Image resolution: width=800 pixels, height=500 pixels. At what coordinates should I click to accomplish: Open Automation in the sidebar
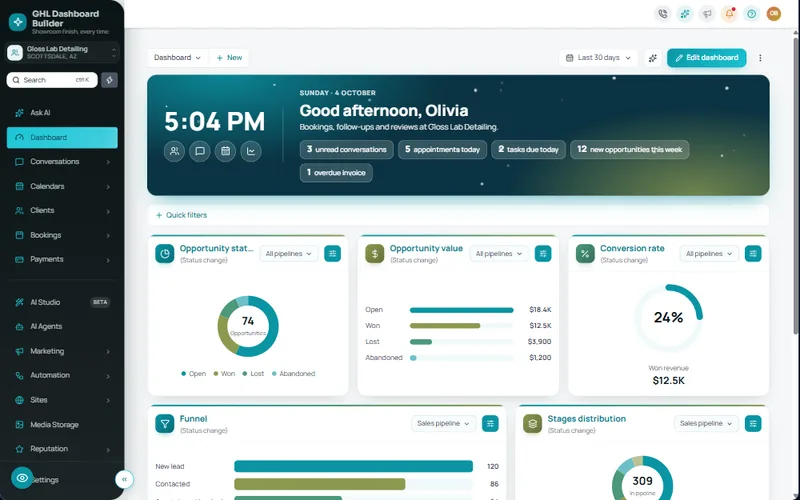coord(62,375)
